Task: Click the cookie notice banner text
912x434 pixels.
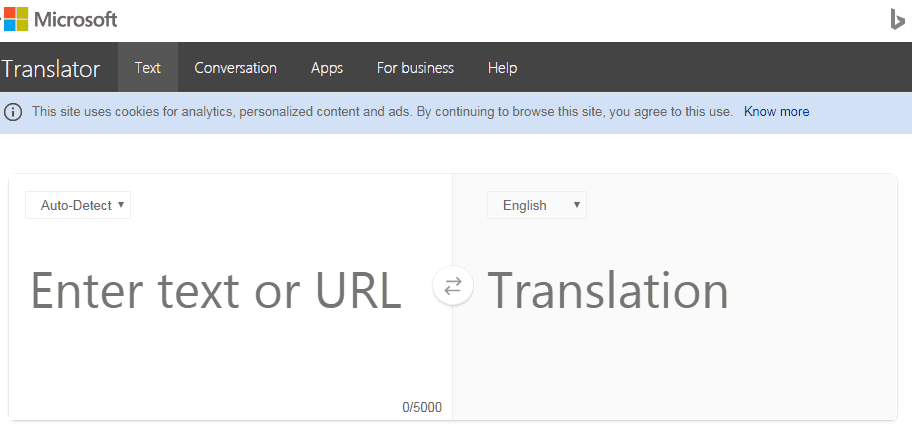Action: tap(382, 112)
